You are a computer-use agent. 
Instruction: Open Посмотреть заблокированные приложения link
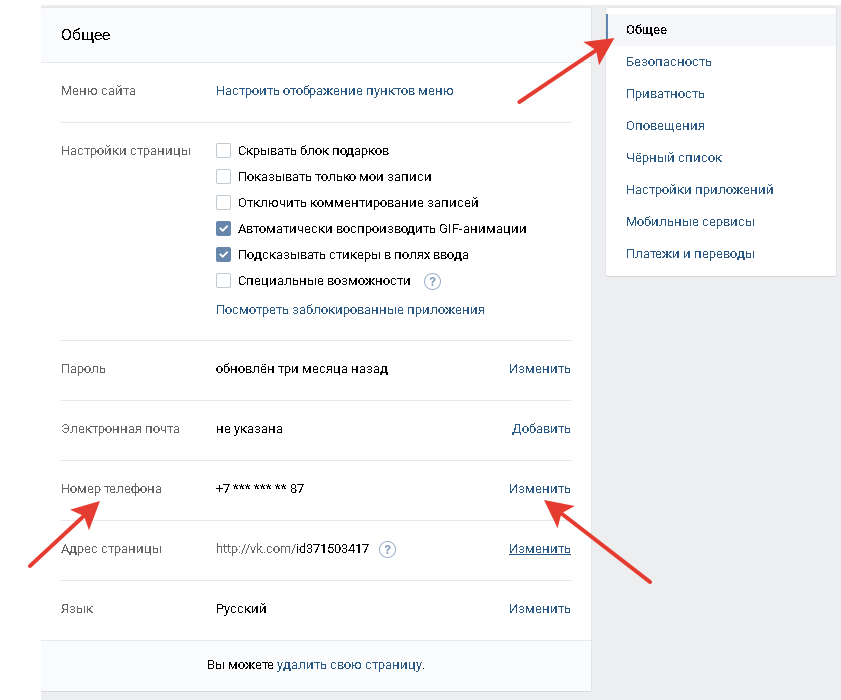(350, 310)
